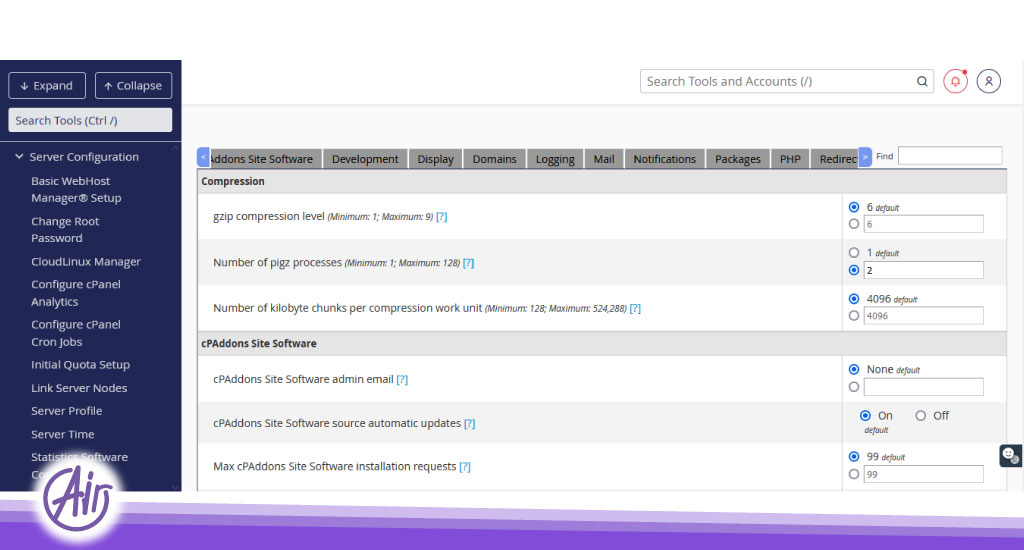
Task: Open the user account icon
Action: pos(989,82)
